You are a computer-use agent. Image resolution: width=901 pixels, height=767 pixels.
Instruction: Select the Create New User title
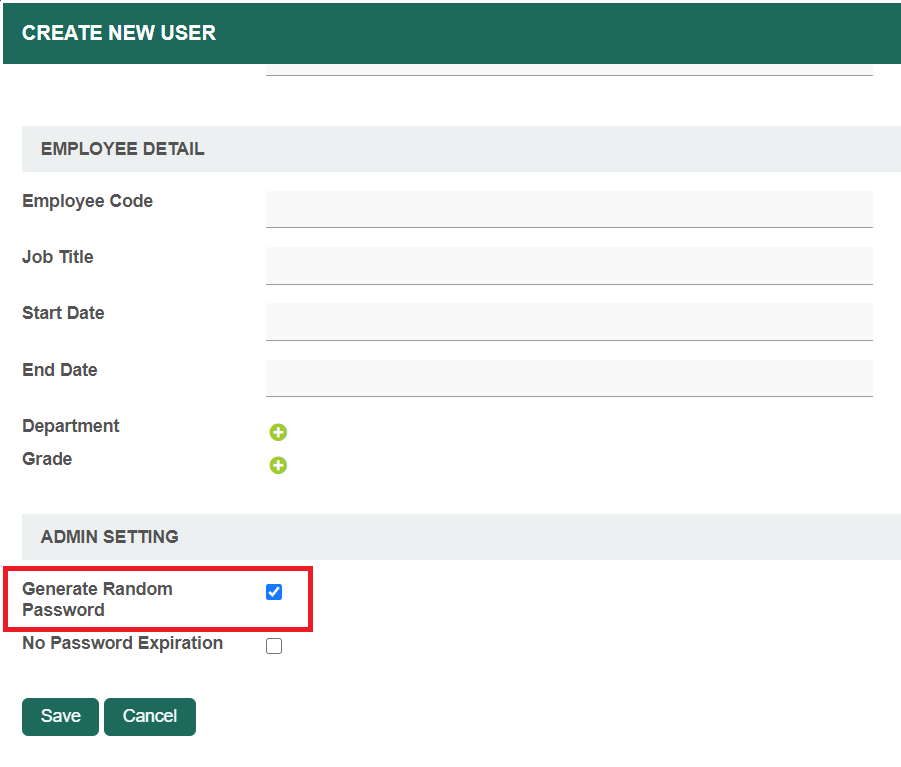[119, 33]
